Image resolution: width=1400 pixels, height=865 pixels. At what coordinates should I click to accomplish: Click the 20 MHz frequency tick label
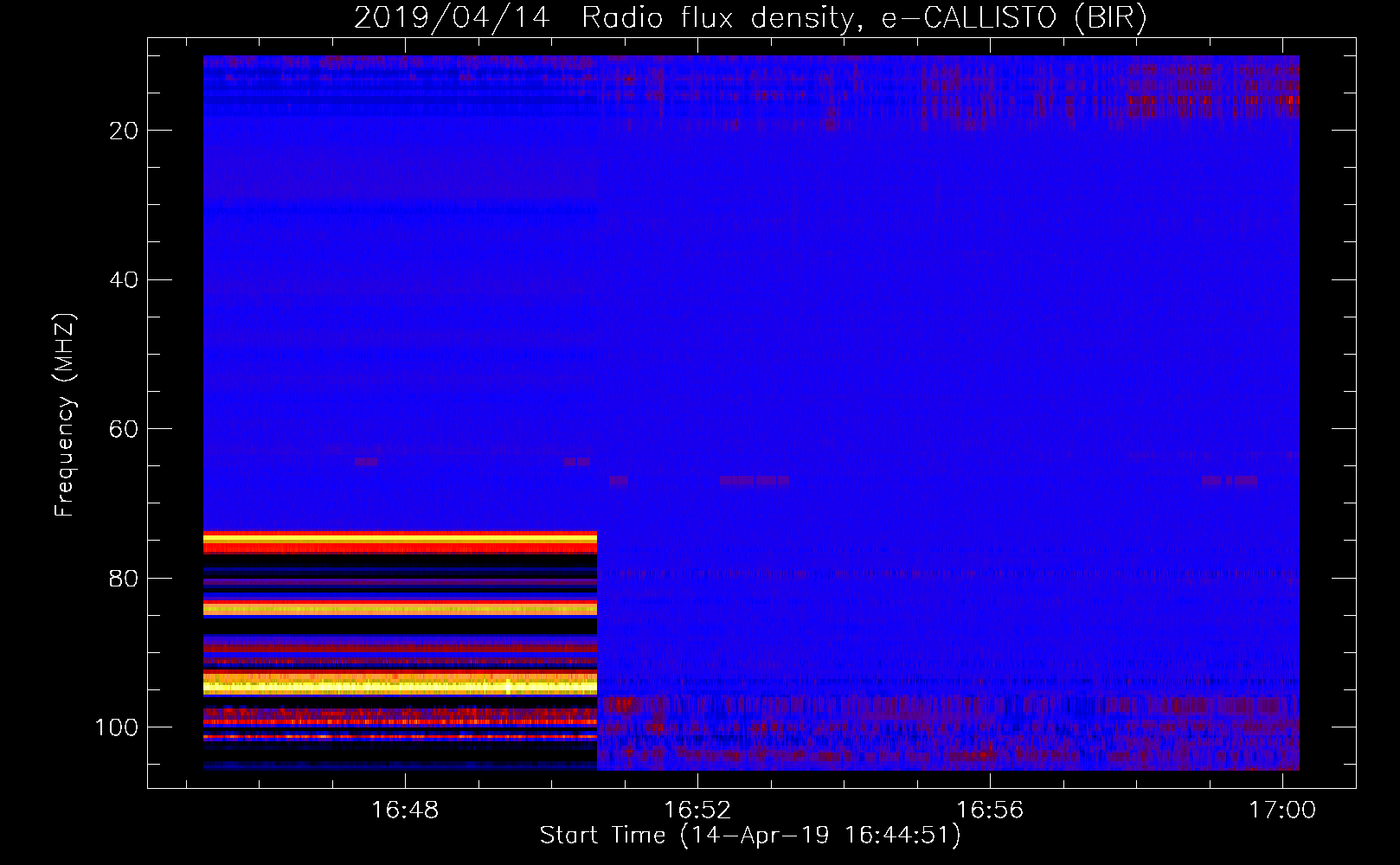click(125, 131)
